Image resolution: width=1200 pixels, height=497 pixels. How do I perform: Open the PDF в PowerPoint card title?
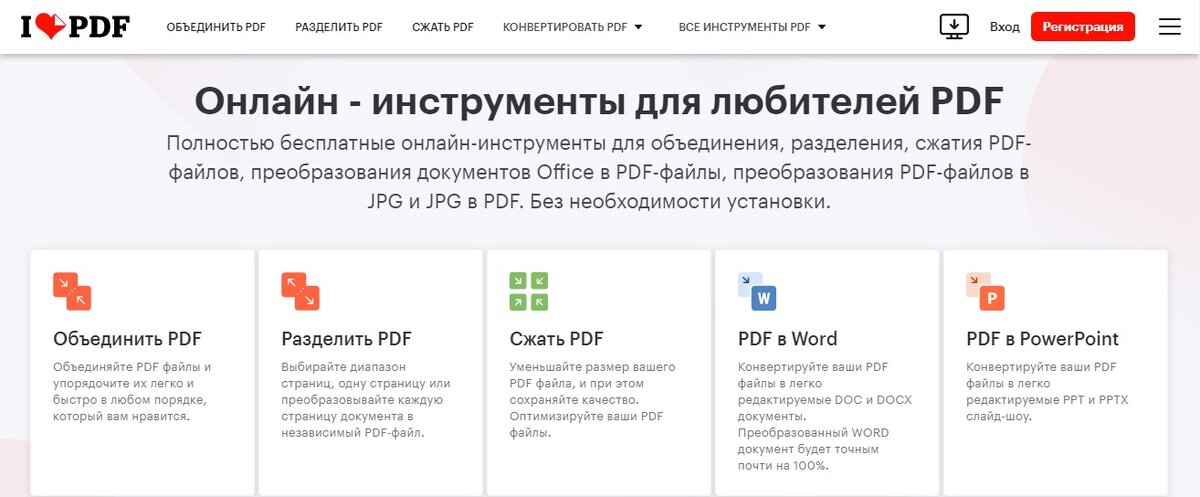[x=1042, y=338]
